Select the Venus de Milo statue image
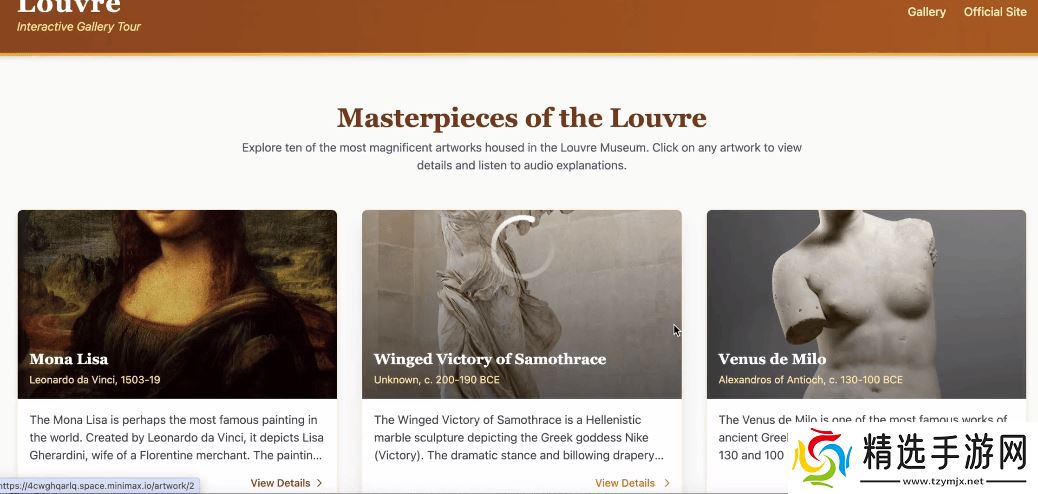This screenshot has width=1038, height=494. tap(867, 304)
